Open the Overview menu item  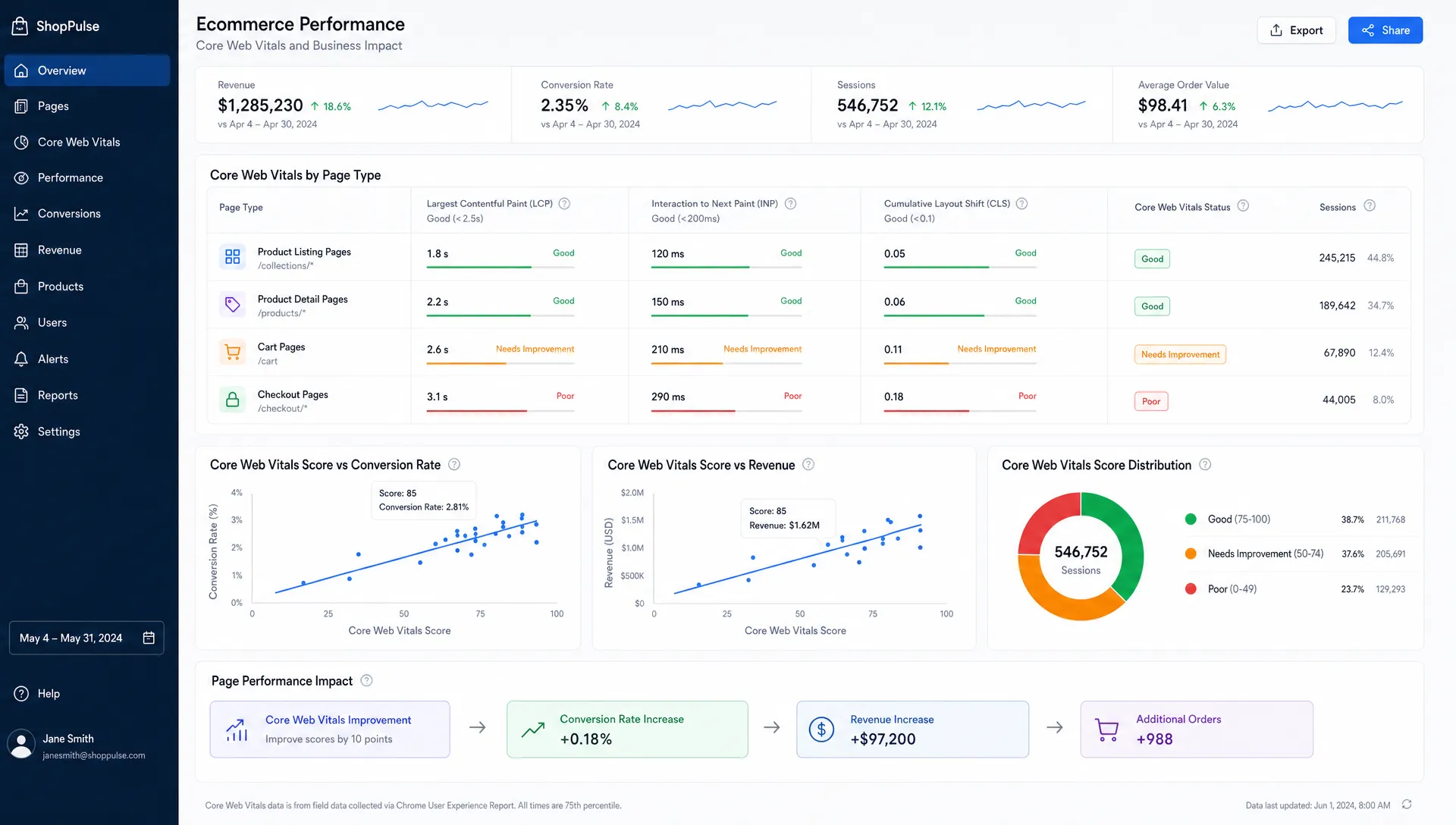tap(87, 71)
